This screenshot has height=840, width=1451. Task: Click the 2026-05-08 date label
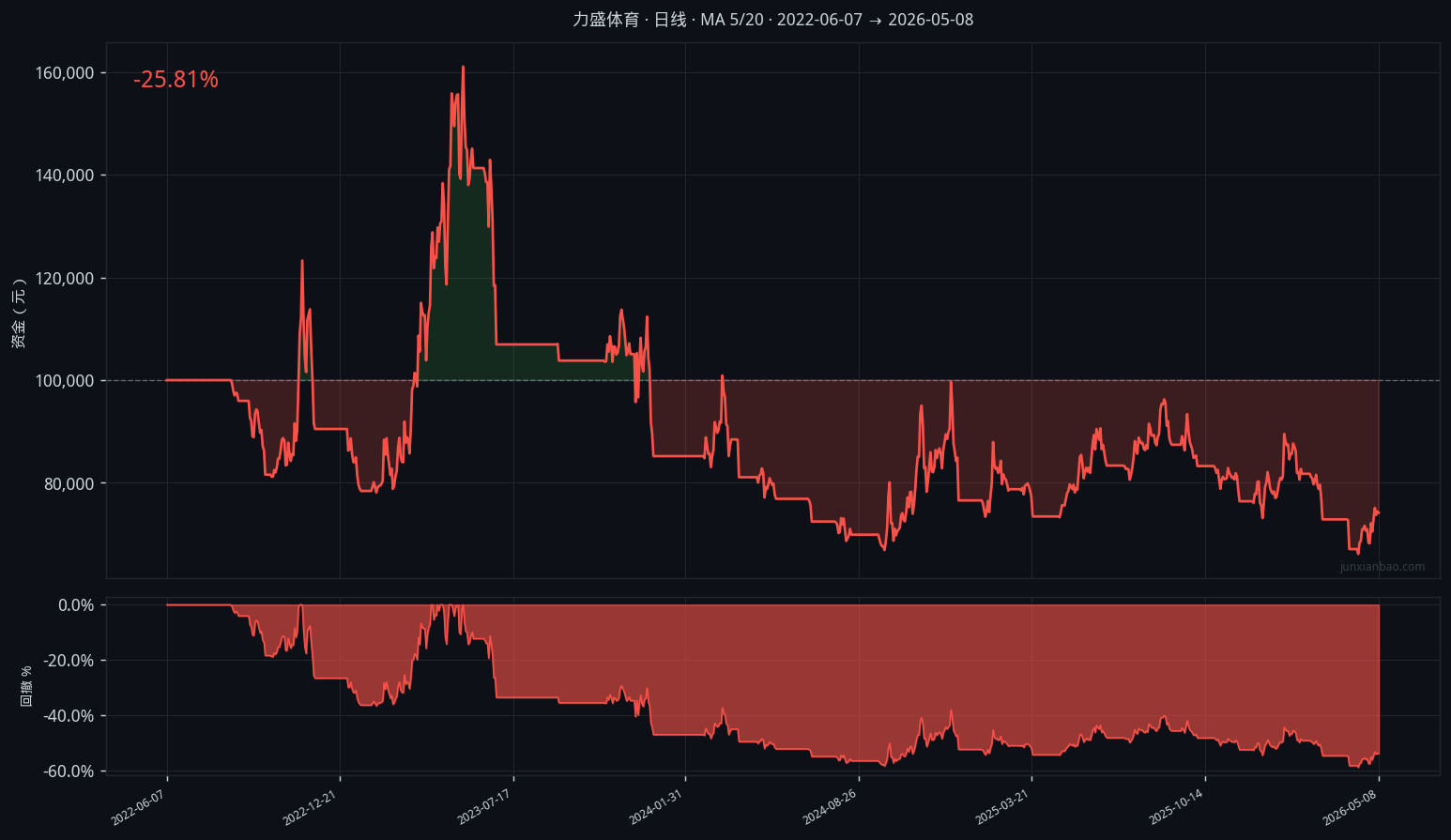(1350, 807)
